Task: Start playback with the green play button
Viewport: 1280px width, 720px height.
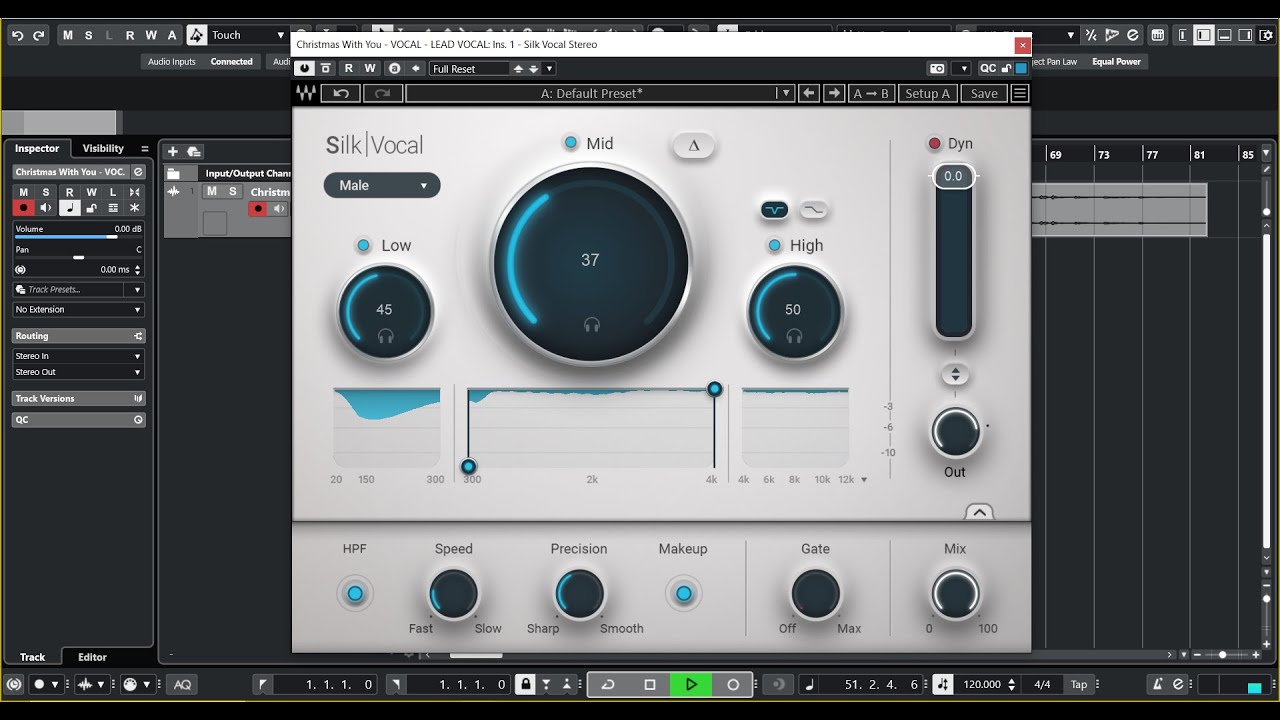Action: point(691,685)
